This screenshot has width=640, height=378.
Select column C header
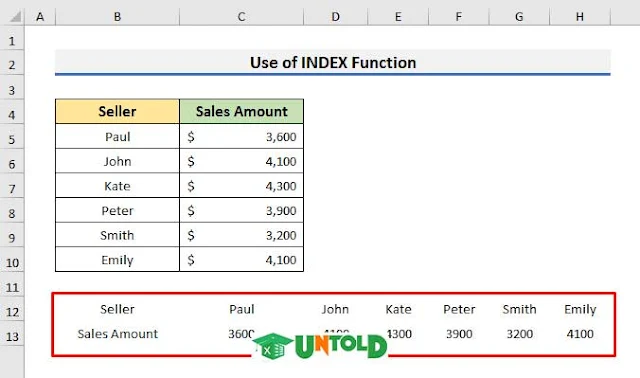tap(242, 17)
